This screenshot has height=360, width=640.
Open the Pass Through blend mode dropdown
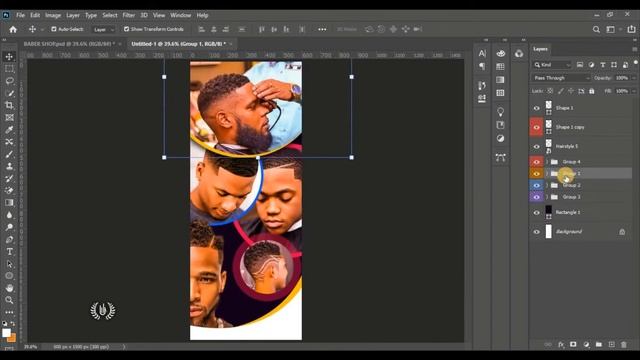[x=561, y=78]
